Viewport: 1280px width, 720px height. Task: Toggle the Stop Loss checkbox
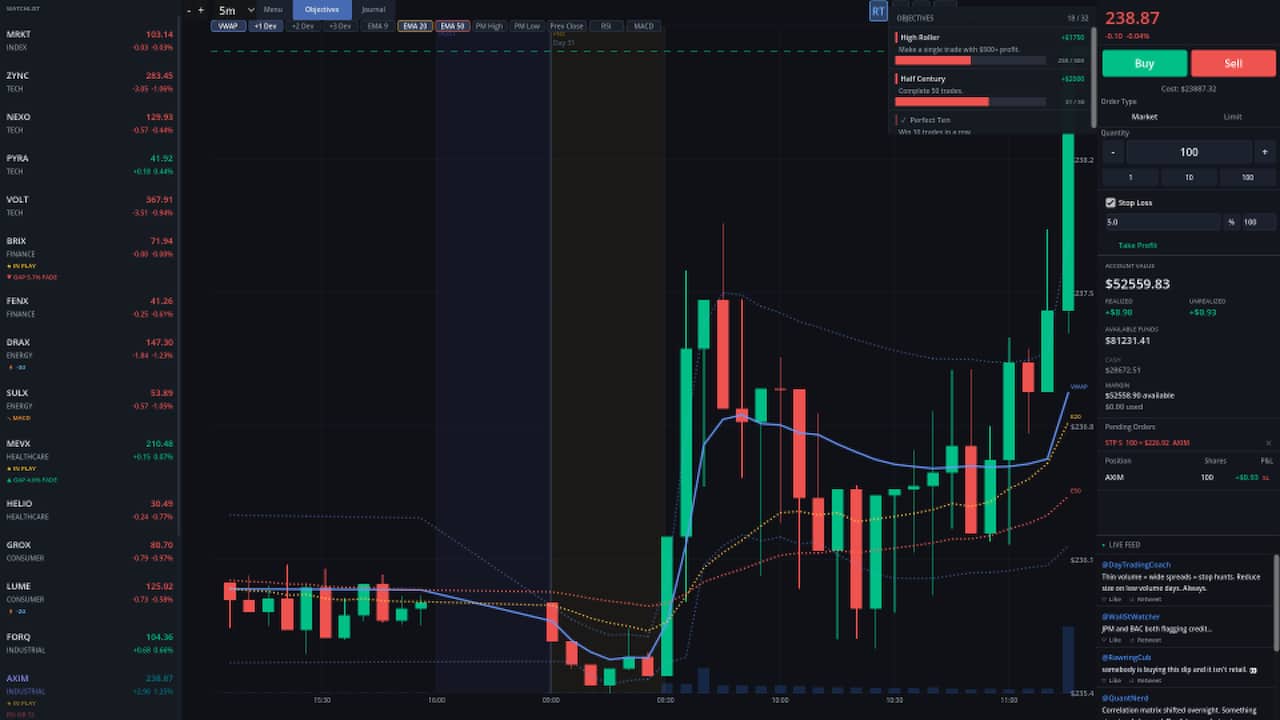(1110, 203)
